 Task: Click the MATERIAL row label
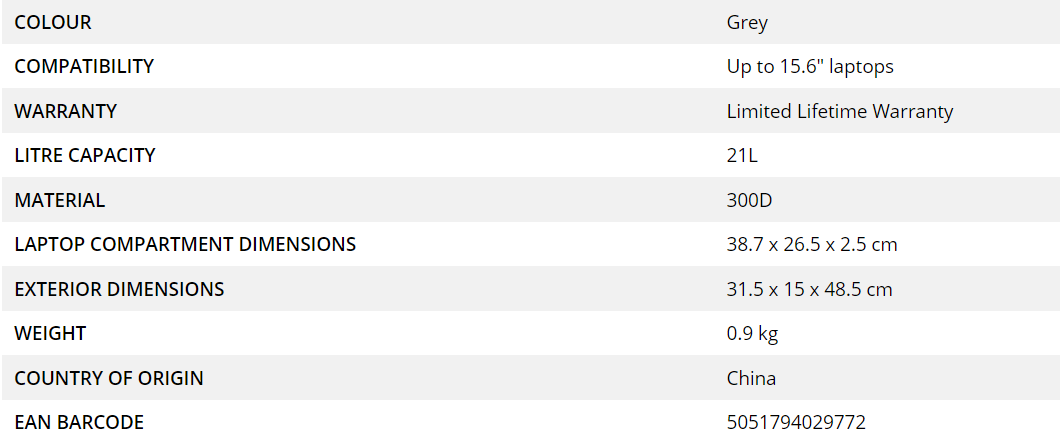[60, 200]
